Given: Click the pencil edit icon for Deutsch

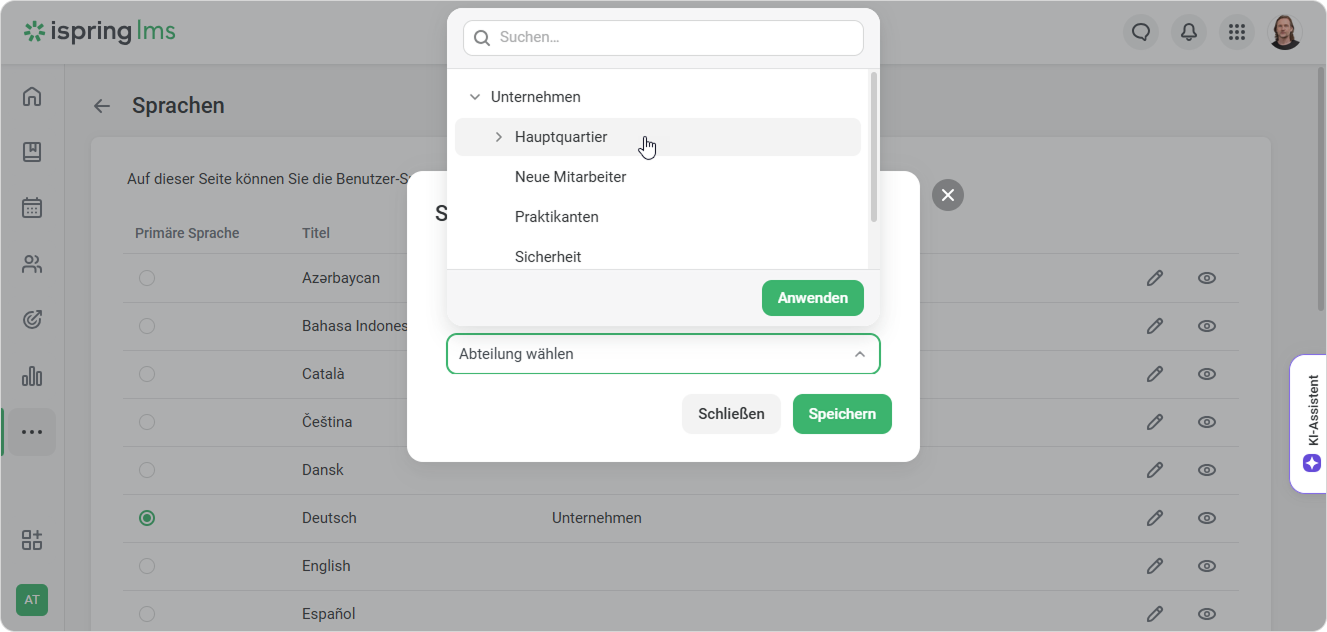Looking at the screenshot, I should pos(1154,518).
